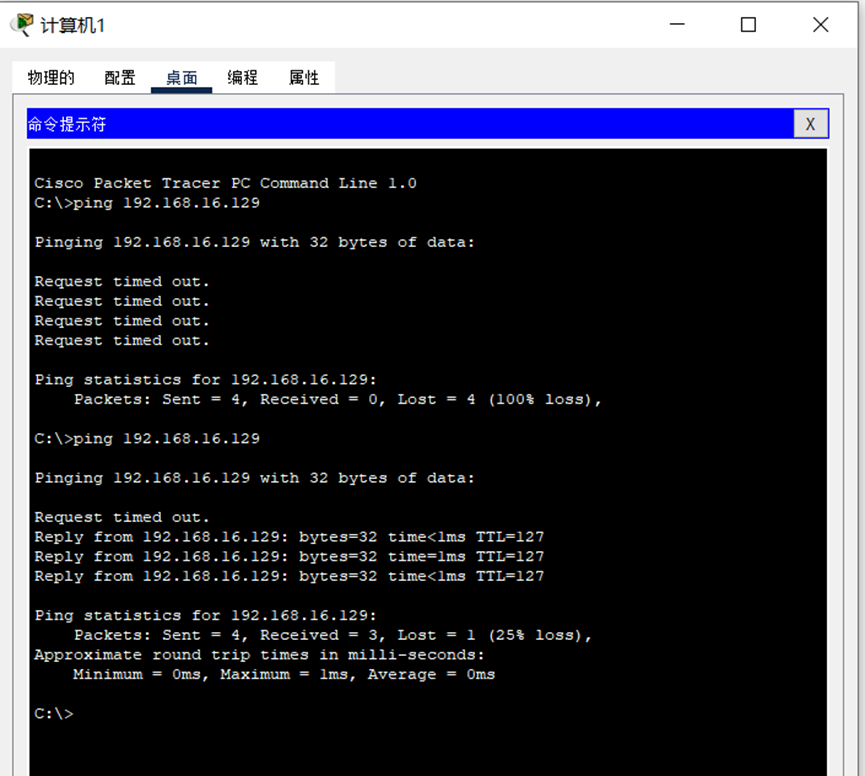Screen dimensions: 865x776
Task: Click the 'Cisco Packet Tracer PC Command Line 1.0' line
Action: (x=225, y=183)
